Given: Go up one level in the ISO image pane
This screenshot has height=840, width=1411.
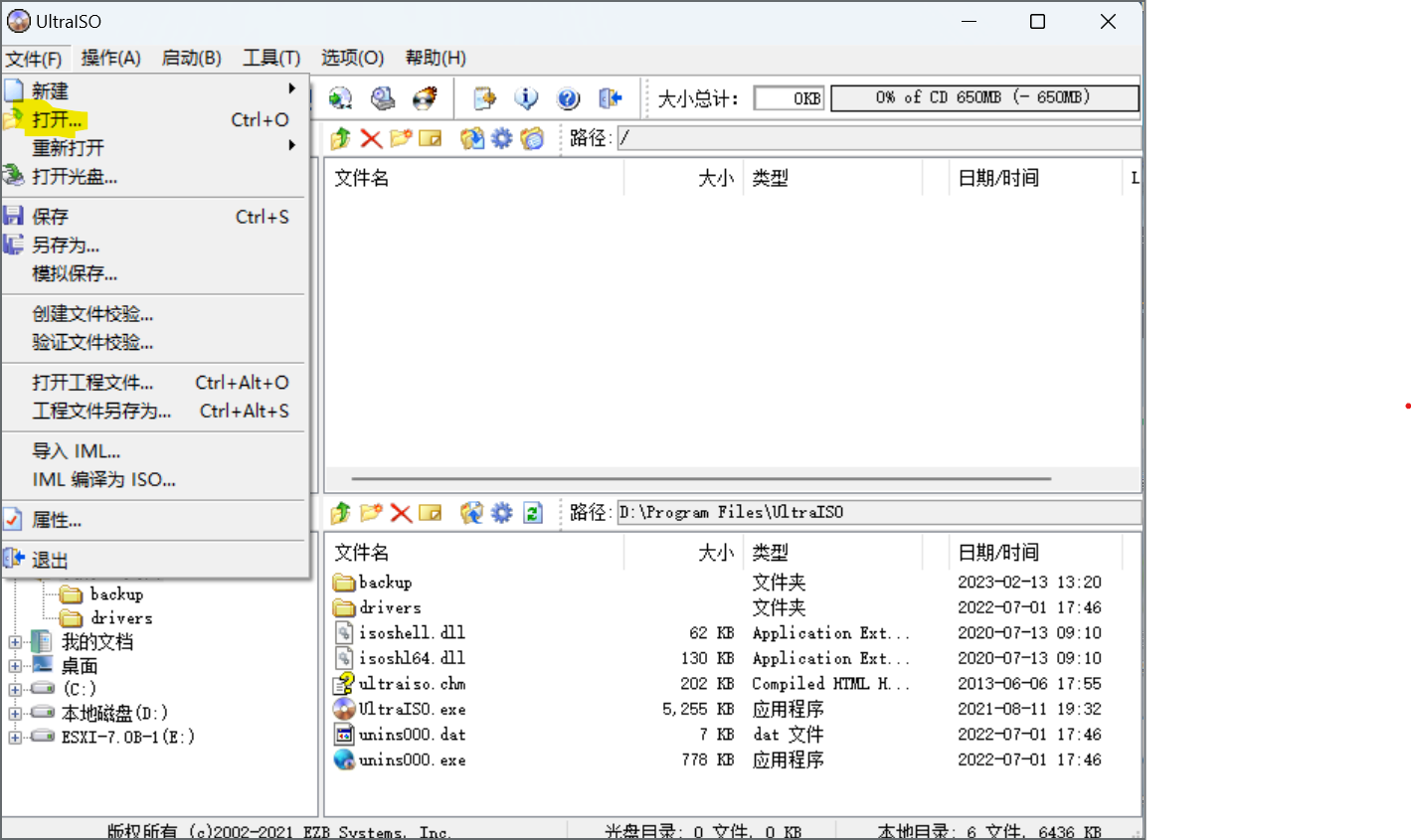Looking at the screenshot, I should point(341,138).
